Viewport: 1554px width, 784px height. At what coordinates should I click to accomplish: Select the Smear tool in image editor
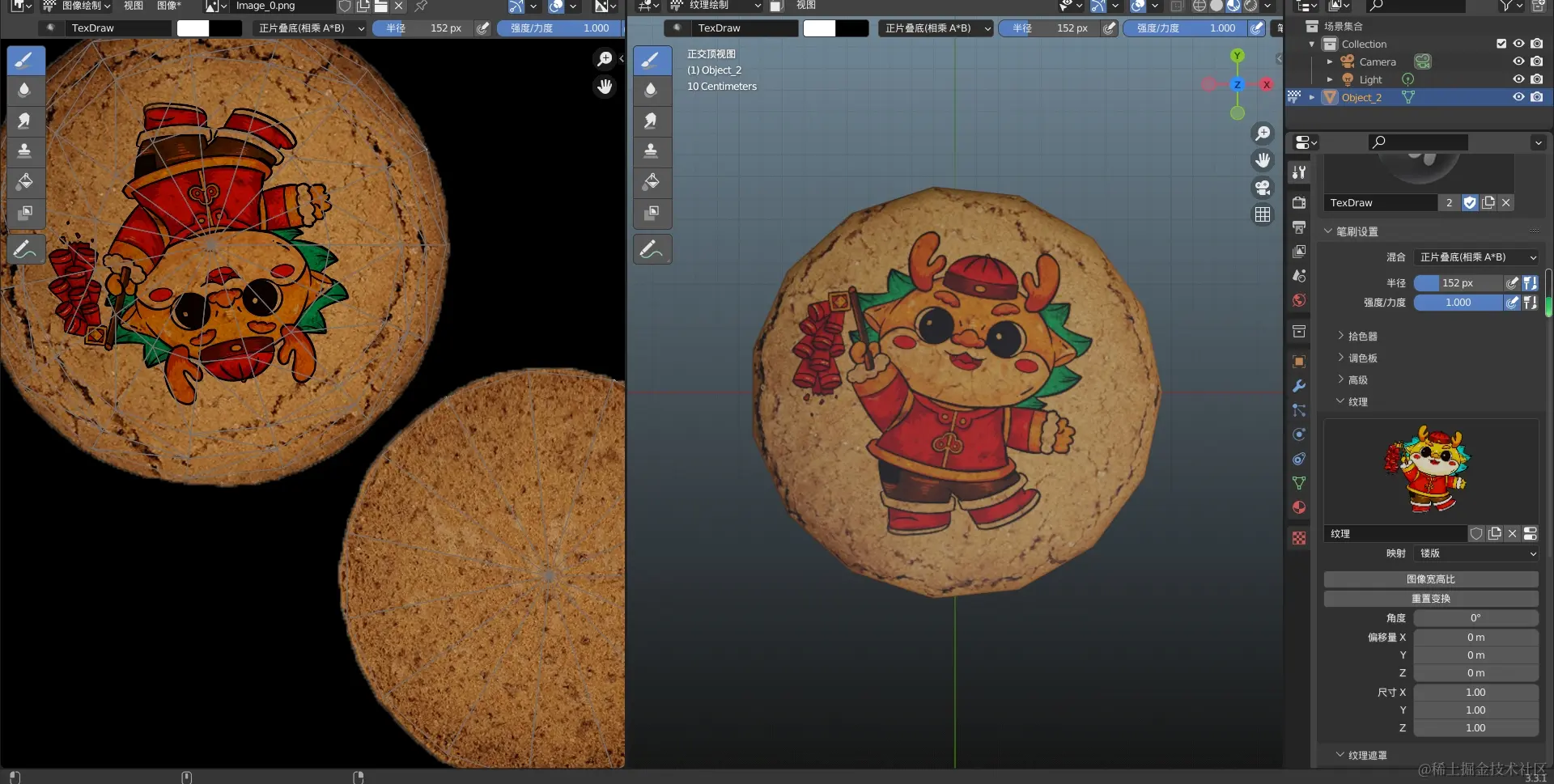coord(25,121)
